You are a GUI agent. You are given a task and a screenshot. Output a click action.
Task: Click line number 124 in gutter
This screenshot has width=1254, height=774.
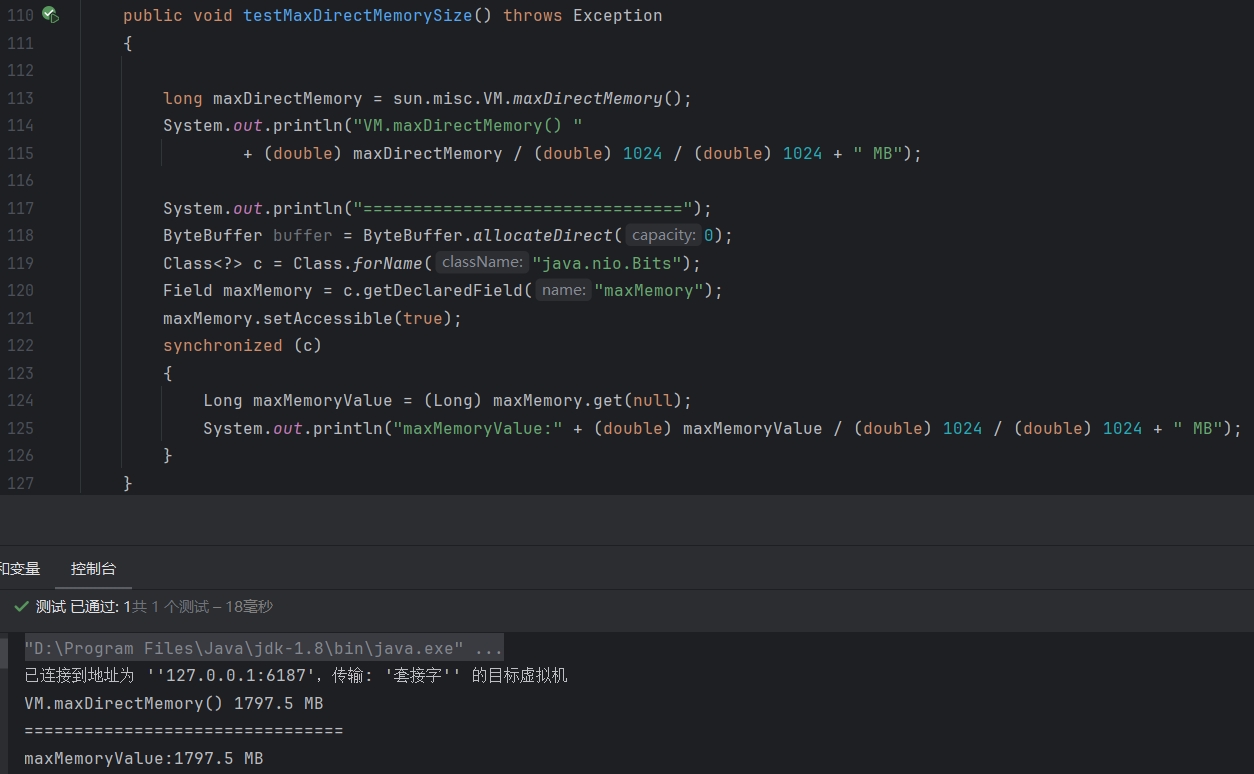[x=20, y=400]
